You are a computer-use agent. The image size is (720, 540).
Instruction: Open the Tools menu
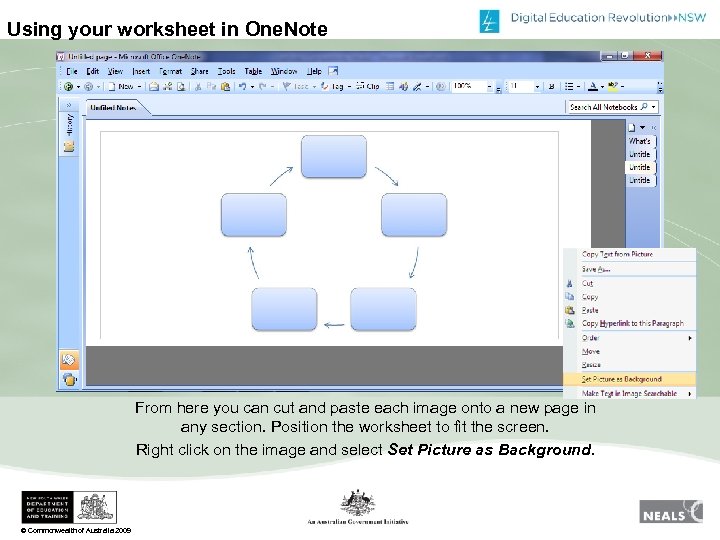pos(226,71)
